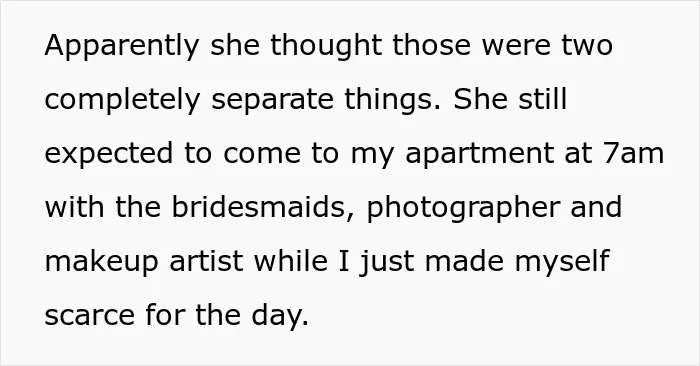Click the word "bridesmaids,"
Image resolution: width=700 pixels, height=366 pixels.
click(263, 207)
